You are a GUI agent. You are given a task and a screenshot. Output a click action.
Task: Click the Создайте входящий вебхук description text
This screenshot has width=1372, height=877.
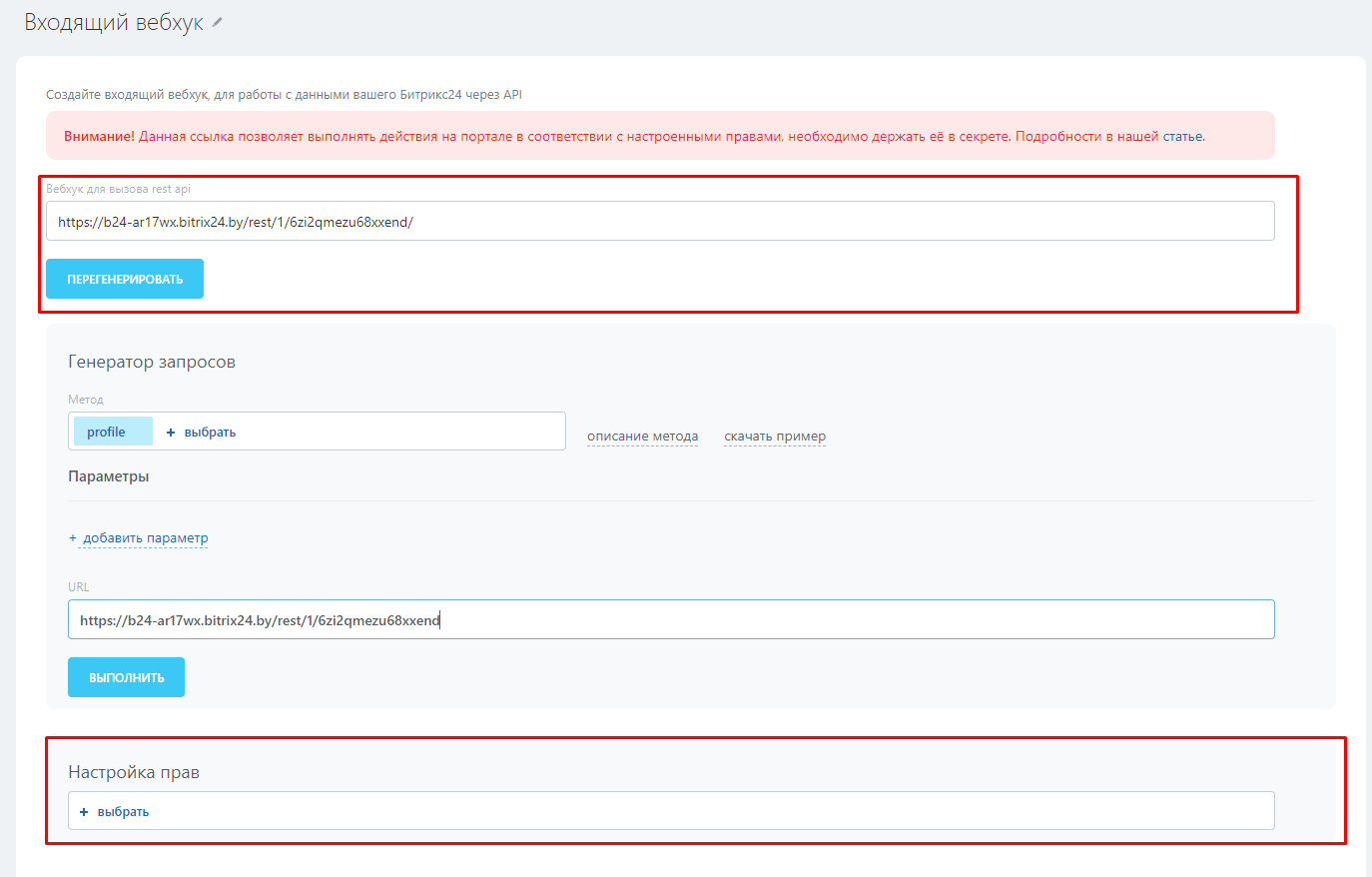284,95
